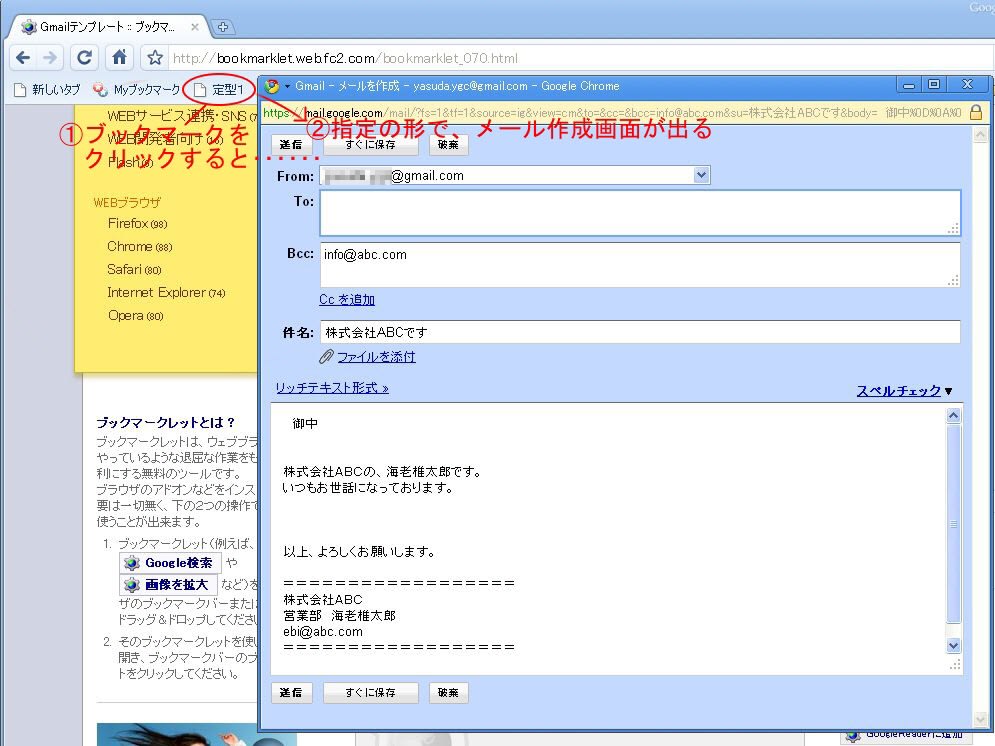Switch to リッチテキスト形式 mode
The height and width of the screenshot is (746, 995).
pyautogui.click(x=331, y=388)
